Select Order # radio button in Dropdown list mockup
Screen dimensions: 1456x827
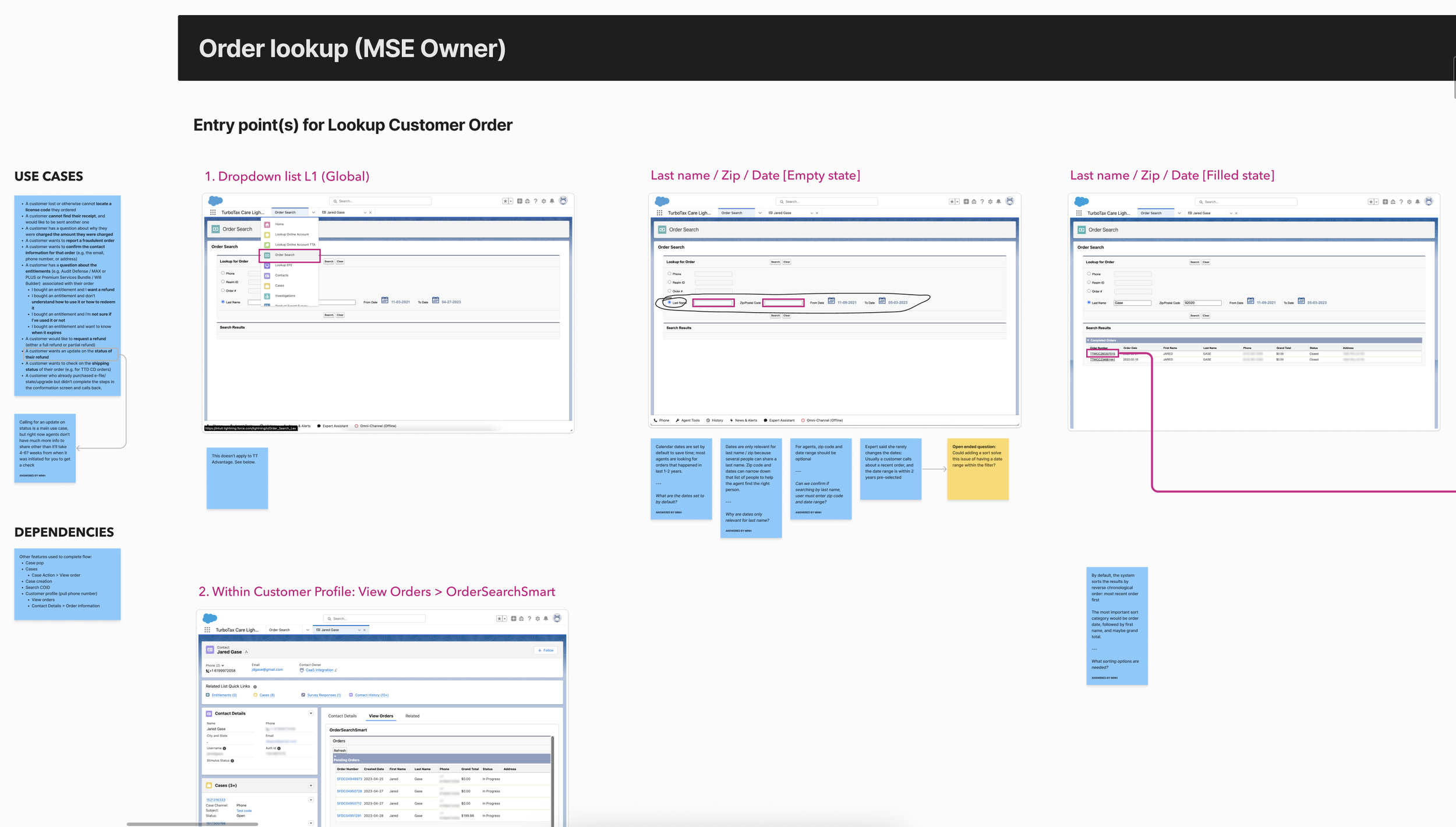(x=222, y=290)
